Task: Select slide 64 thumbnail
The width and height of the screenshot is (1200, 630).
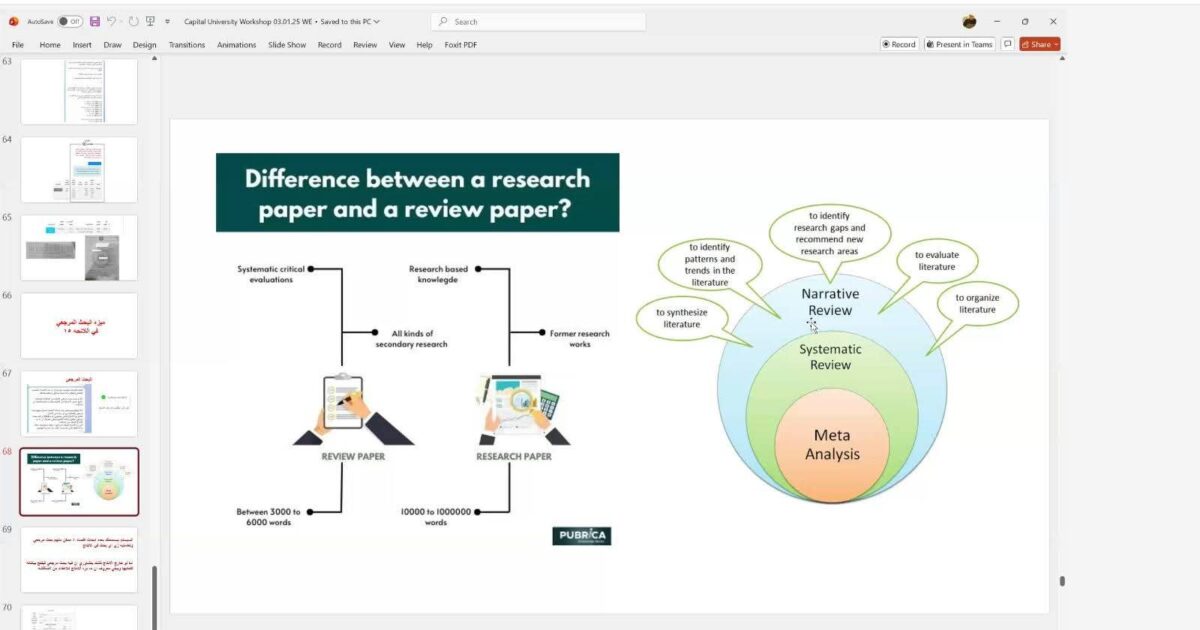Action: [x=79, y=169]
